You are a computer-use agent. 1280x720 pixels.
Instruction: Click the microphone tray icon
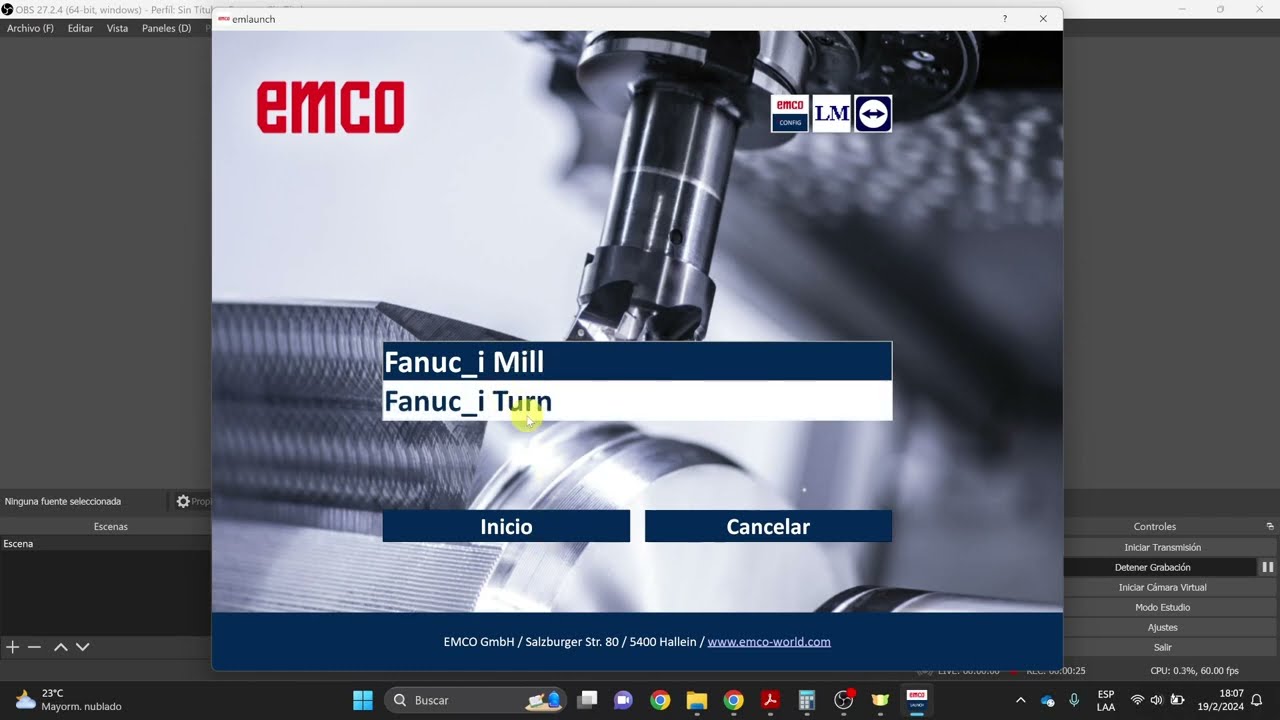1074,700
